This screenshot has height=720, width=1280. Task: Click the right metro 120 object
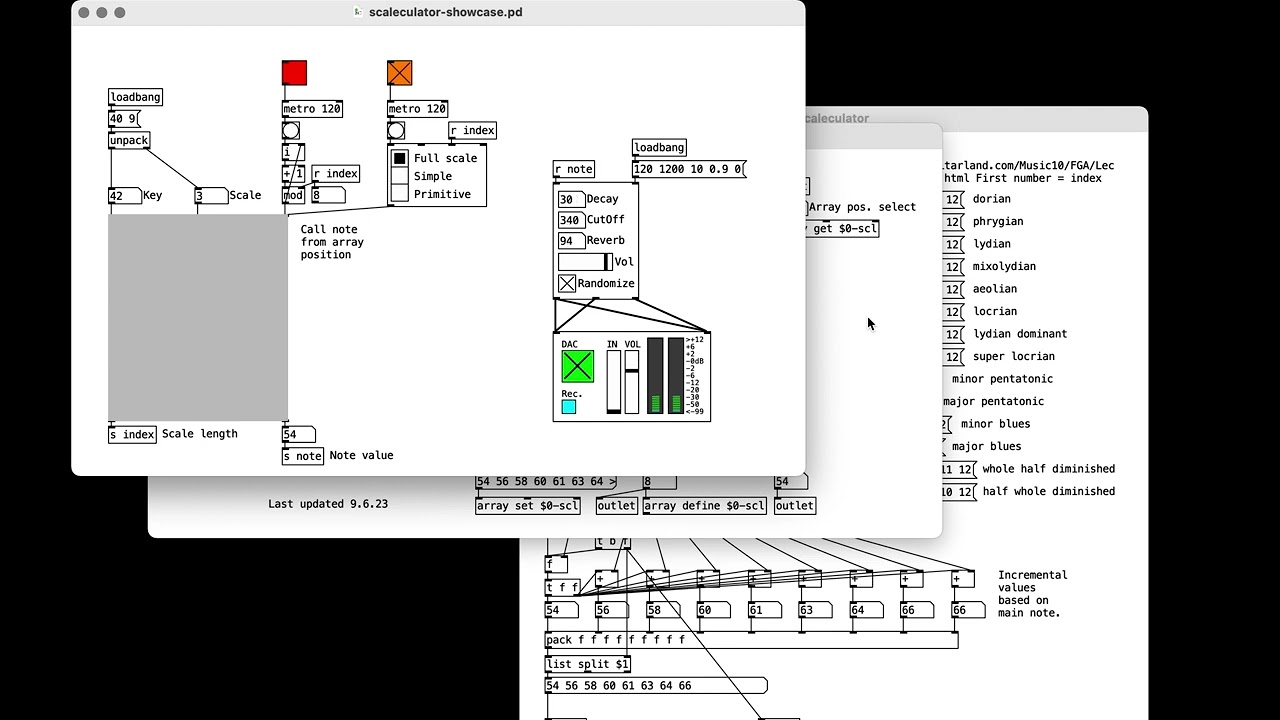417,109
